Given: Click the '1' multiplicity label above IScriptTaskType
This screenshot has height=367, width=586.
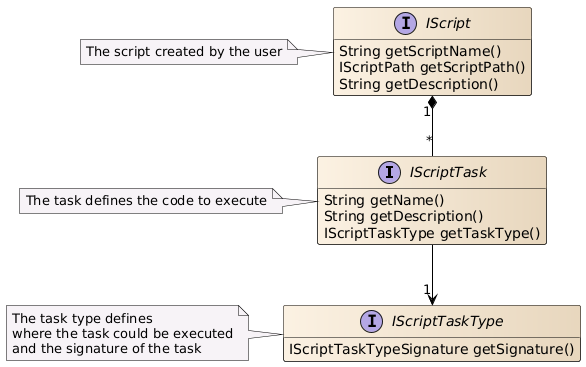Looking at the screenshot, I should click(x=427, y=289).
